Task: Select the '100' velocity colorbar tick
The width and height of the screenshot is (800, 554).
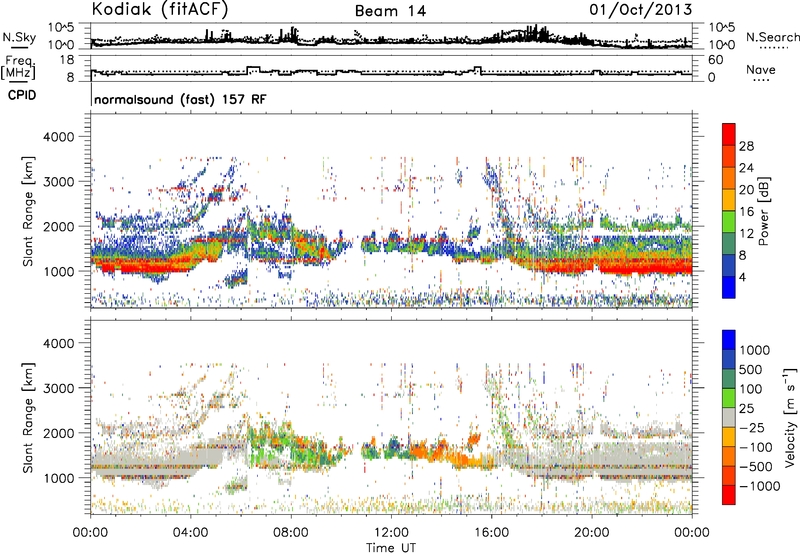Action: point(750,389)
